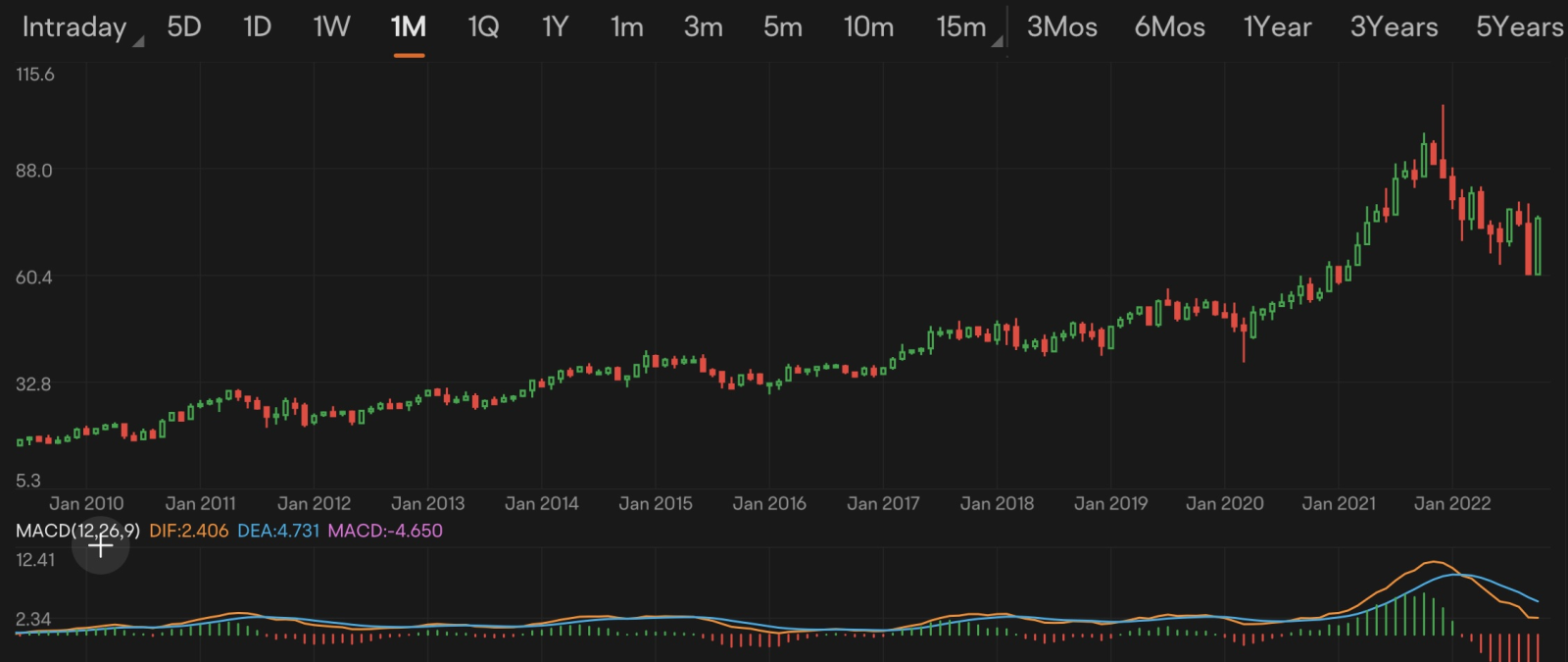Select the 3m minute interval
Image resolution: width=1568 pixels, height=662 pixels.
pyautogui.click(x=704, y=27)
